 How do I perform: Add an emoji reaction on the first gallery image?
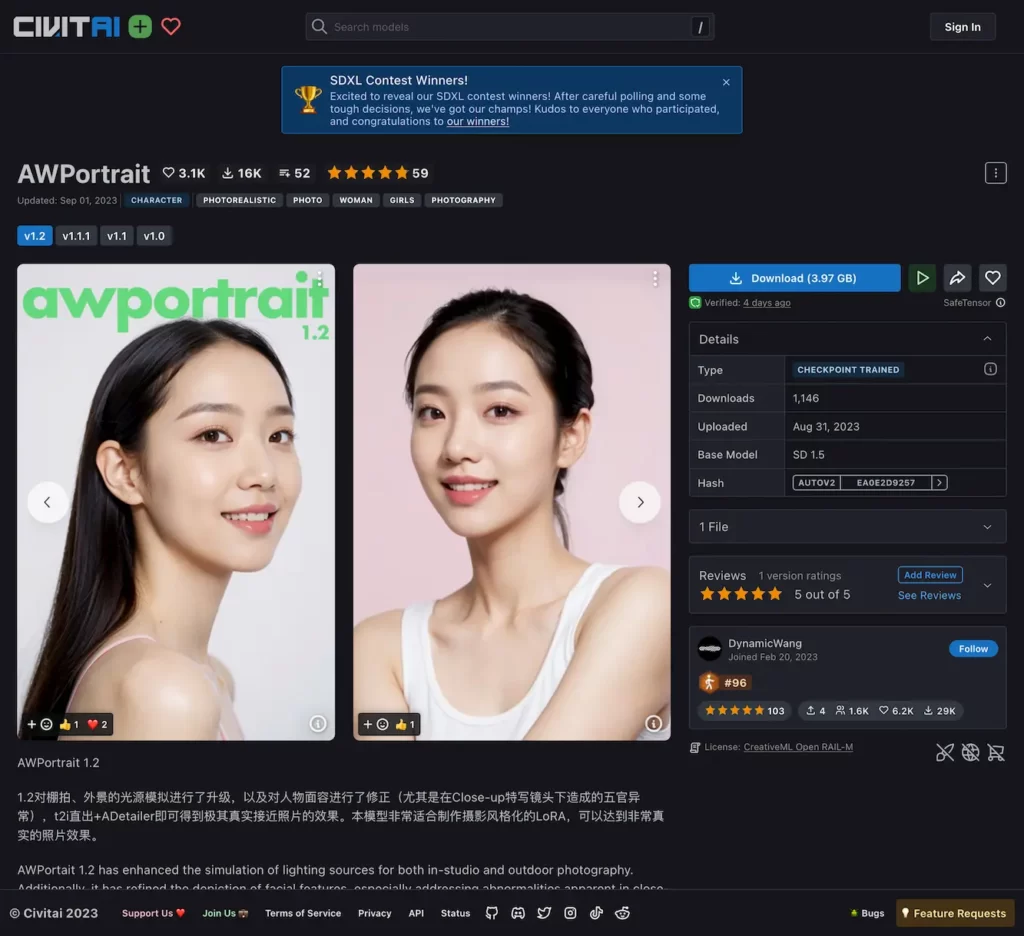pyautogui.click(x=46, y=724)
